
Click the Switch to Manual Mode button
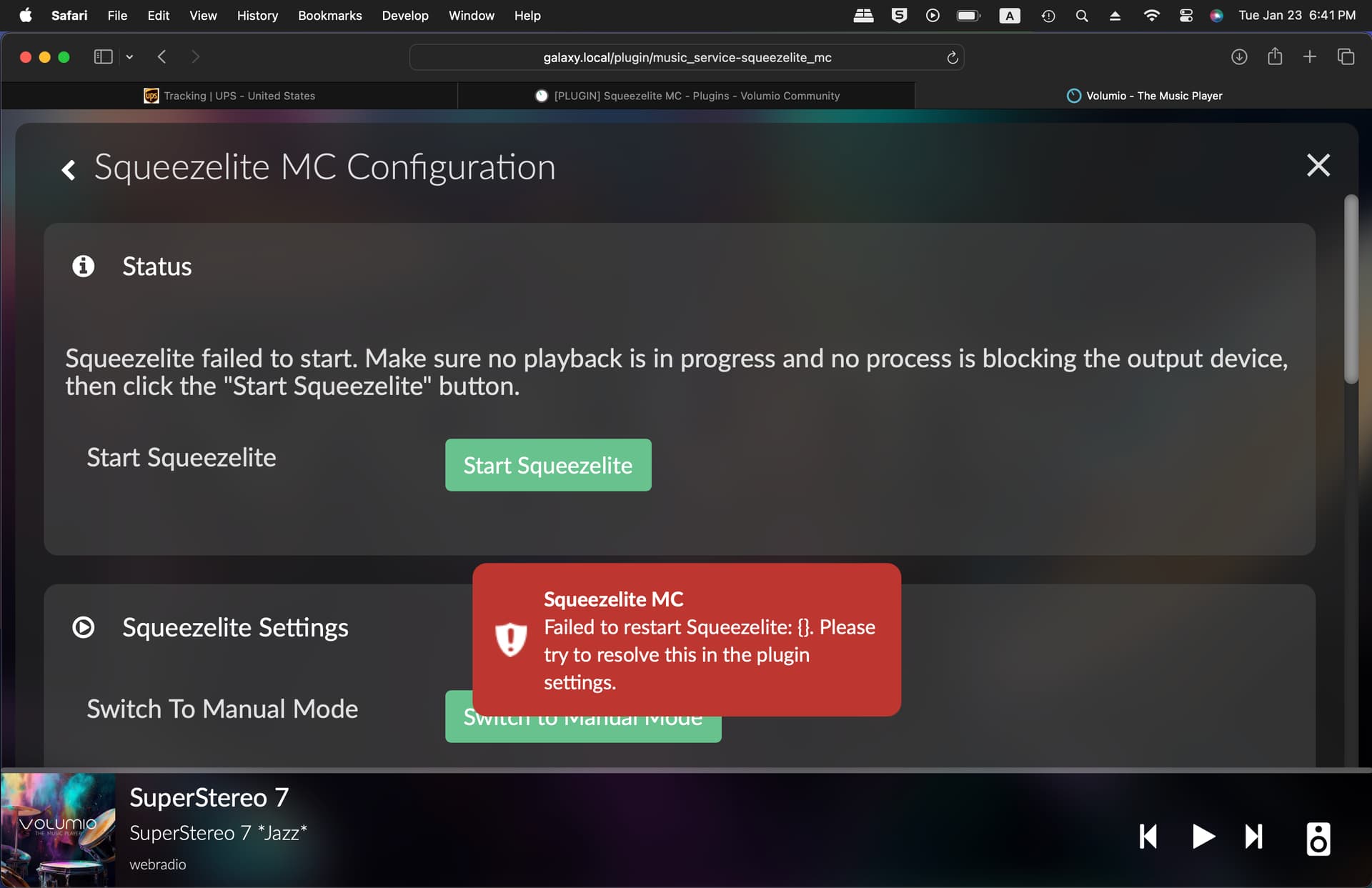click(x=583, y=729)
